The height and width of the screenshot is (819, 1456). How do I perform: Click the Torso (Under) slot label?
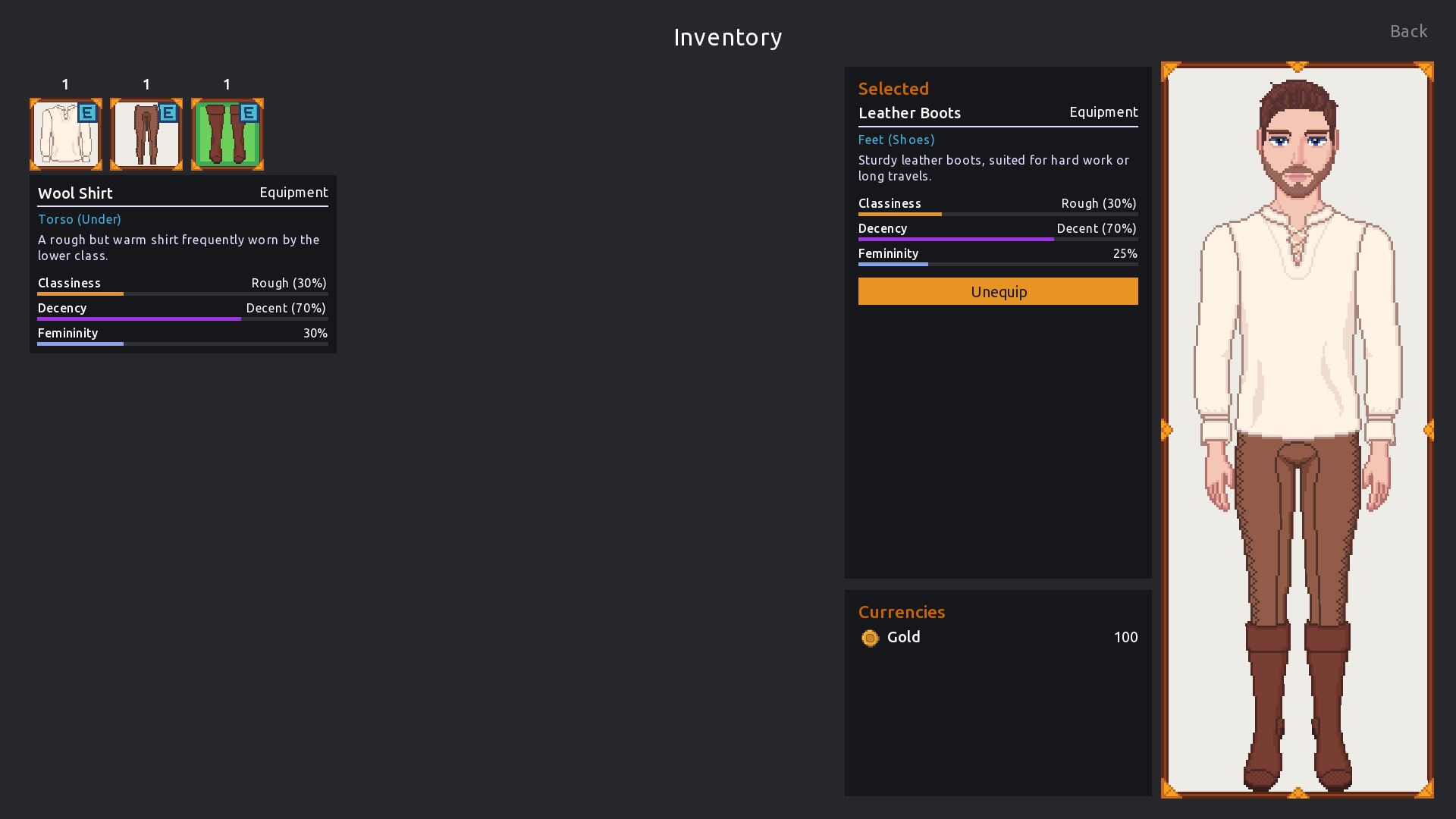tap(80, 219)
